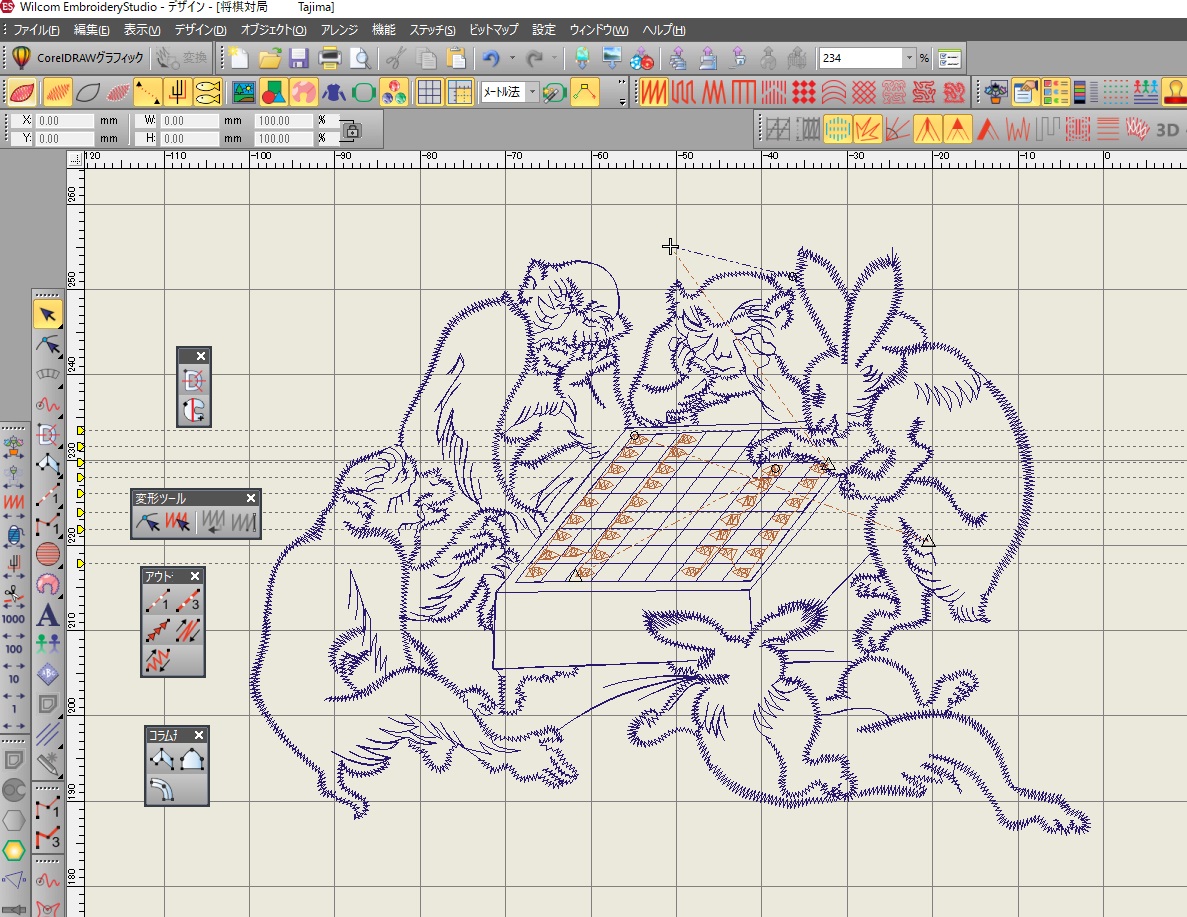Toggle show outlines empty leaf icon
This screenshot has height=917, width=1187.
tap(88, 92)
